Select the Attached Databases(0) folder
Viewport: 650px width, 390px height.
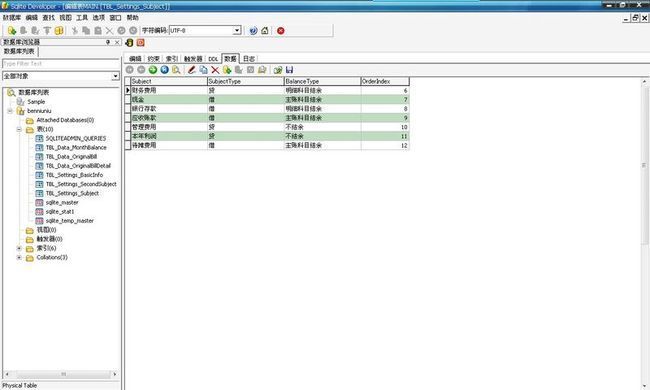pos(65,120)
